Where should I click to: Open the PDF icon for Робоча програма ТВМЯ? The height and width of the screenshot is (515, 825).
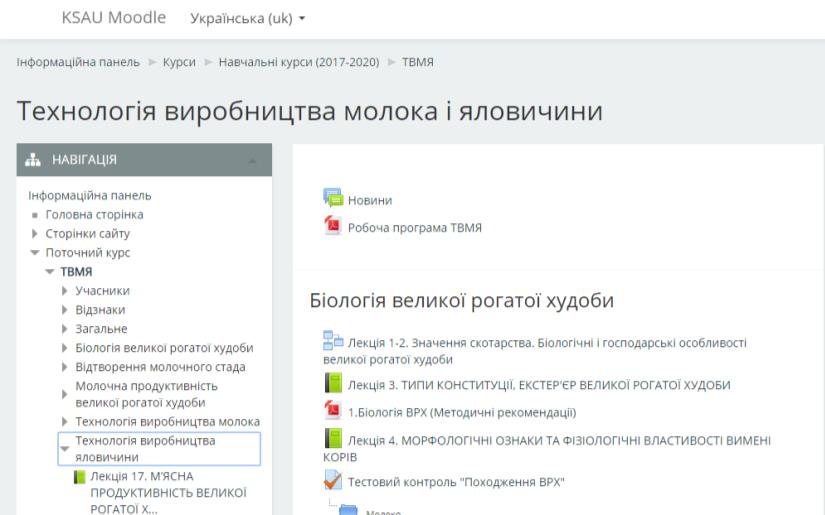click(x=333, y=225)
